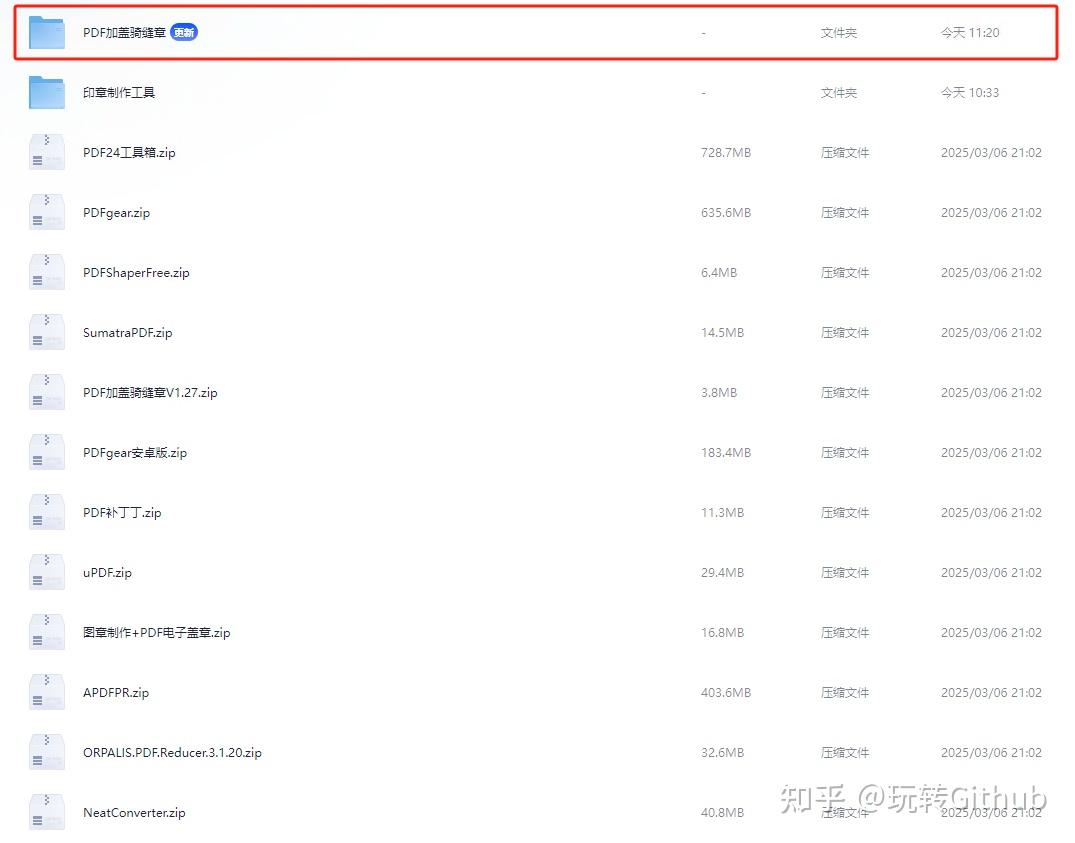1075x843 pixels.
Task: Click the 16.8MB size value
Action: click(722, 632)
